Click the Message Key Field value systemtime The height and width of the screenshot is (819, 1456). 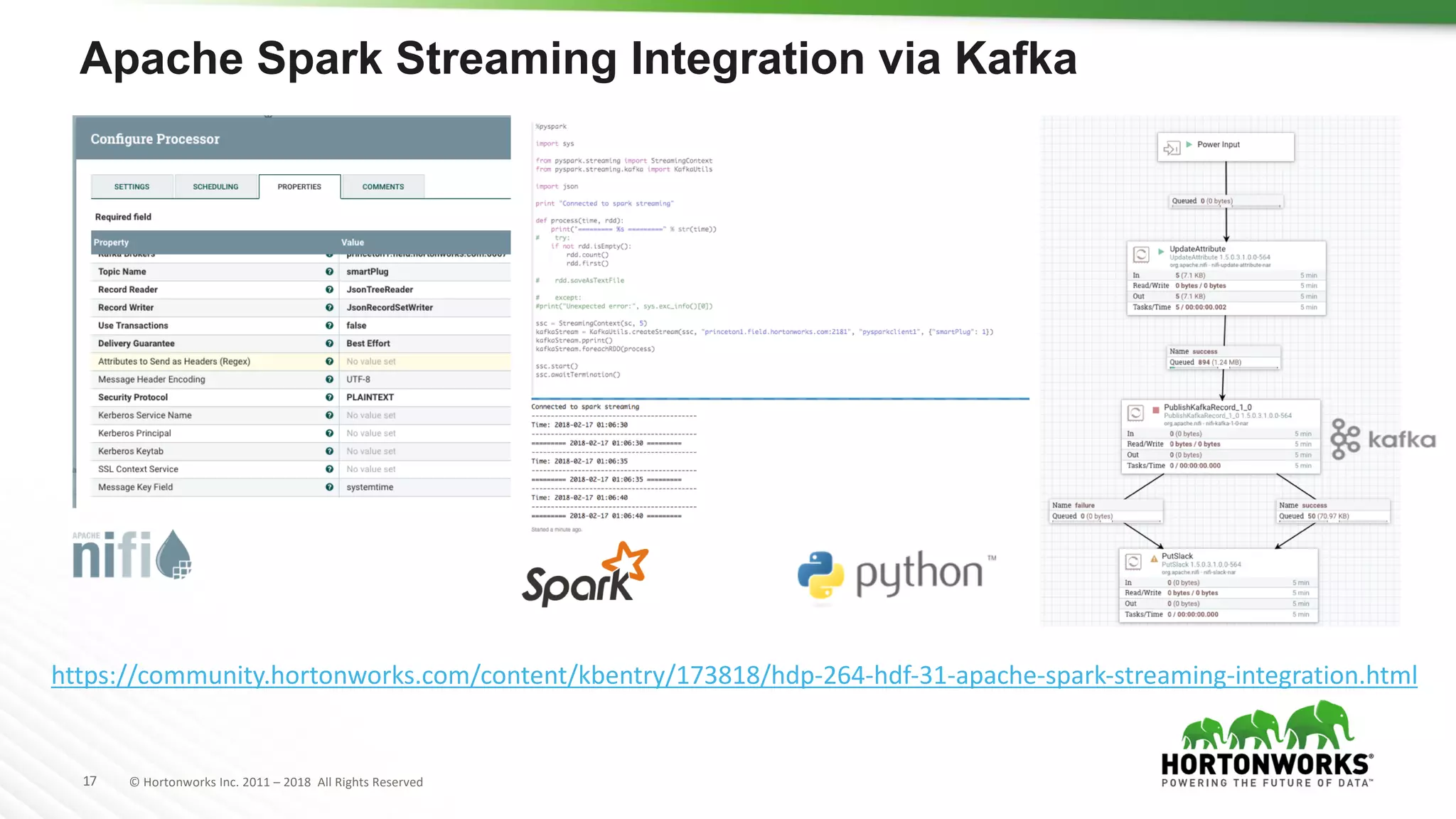pos(370,487)
